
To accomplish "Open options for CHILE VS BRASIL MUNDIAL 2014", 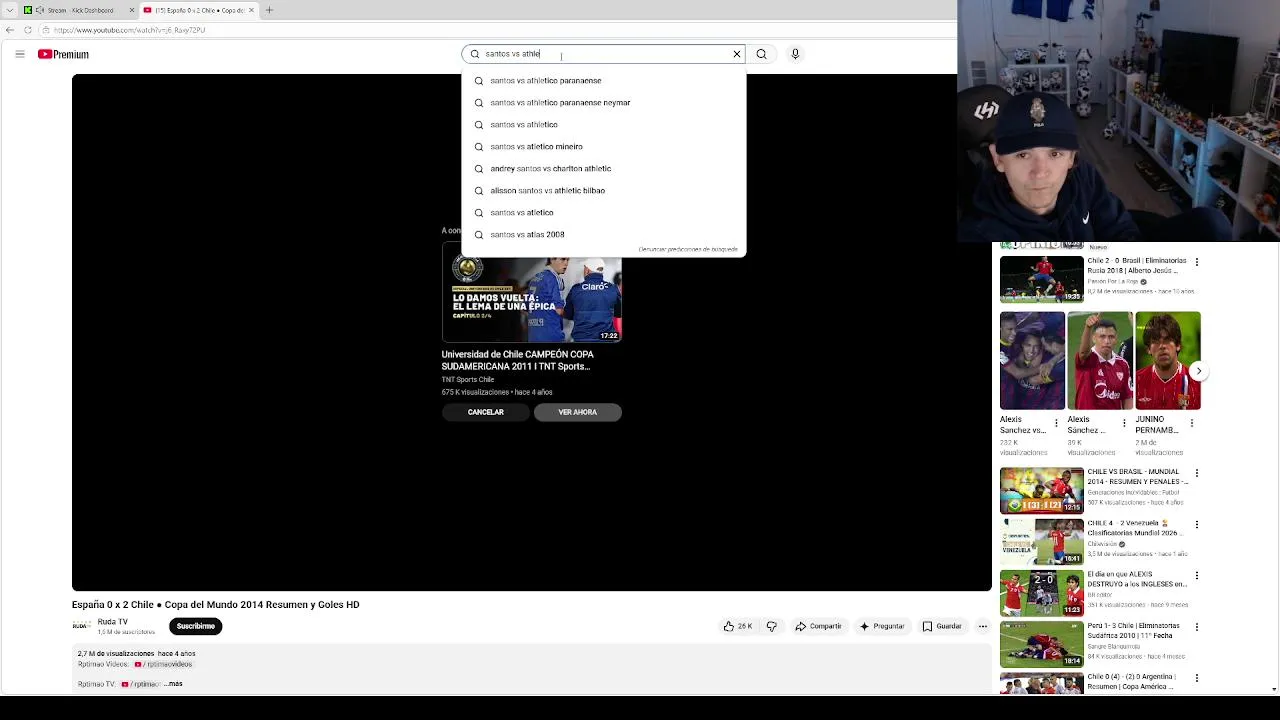I will 1197,473.
